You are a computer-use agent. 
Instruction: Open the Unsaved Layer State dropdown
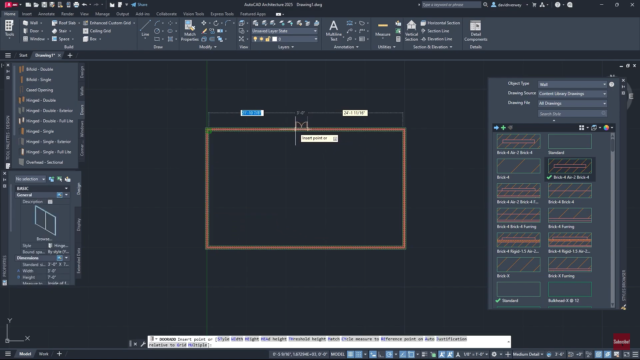pyautogui.click(x=284, y=31)
